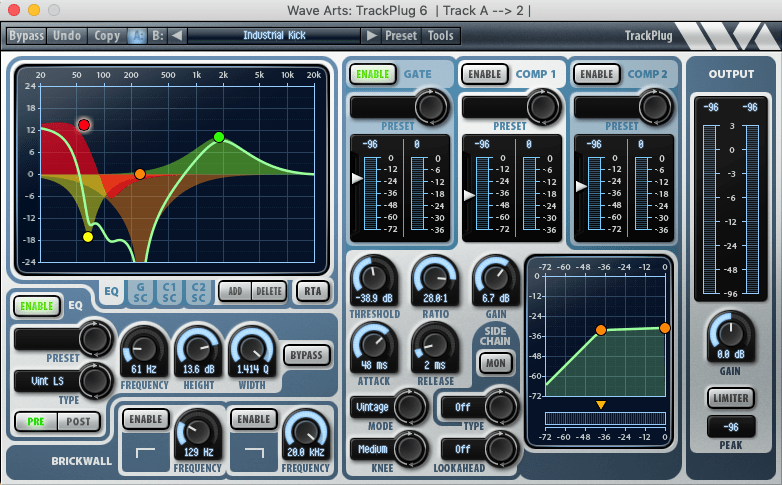The width and height of the screenshot is (782, 485).
Task: Open the Preset menu
Action: click(401, 35)
